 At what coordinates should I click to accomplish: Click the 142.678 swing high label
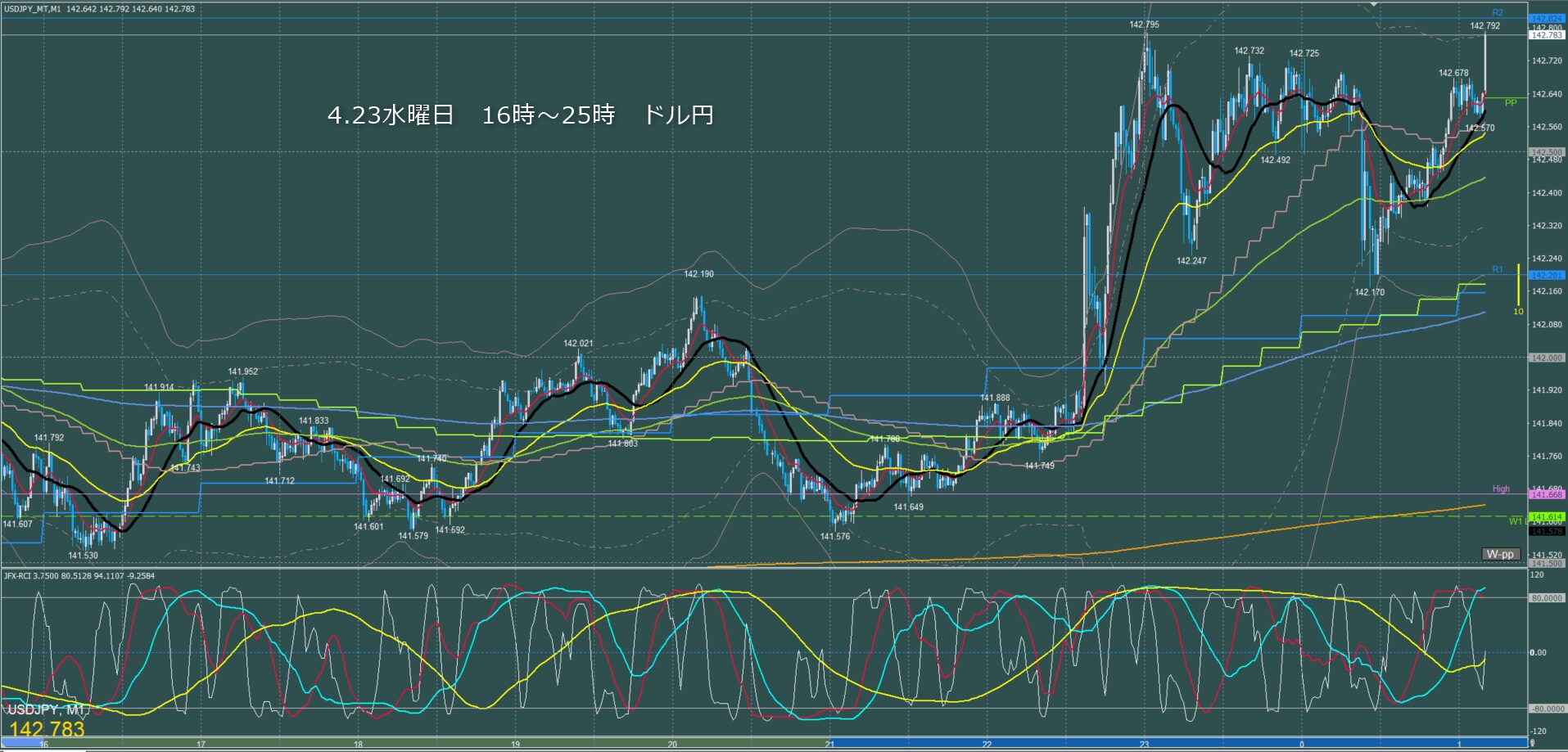[x=1453, y=73]
